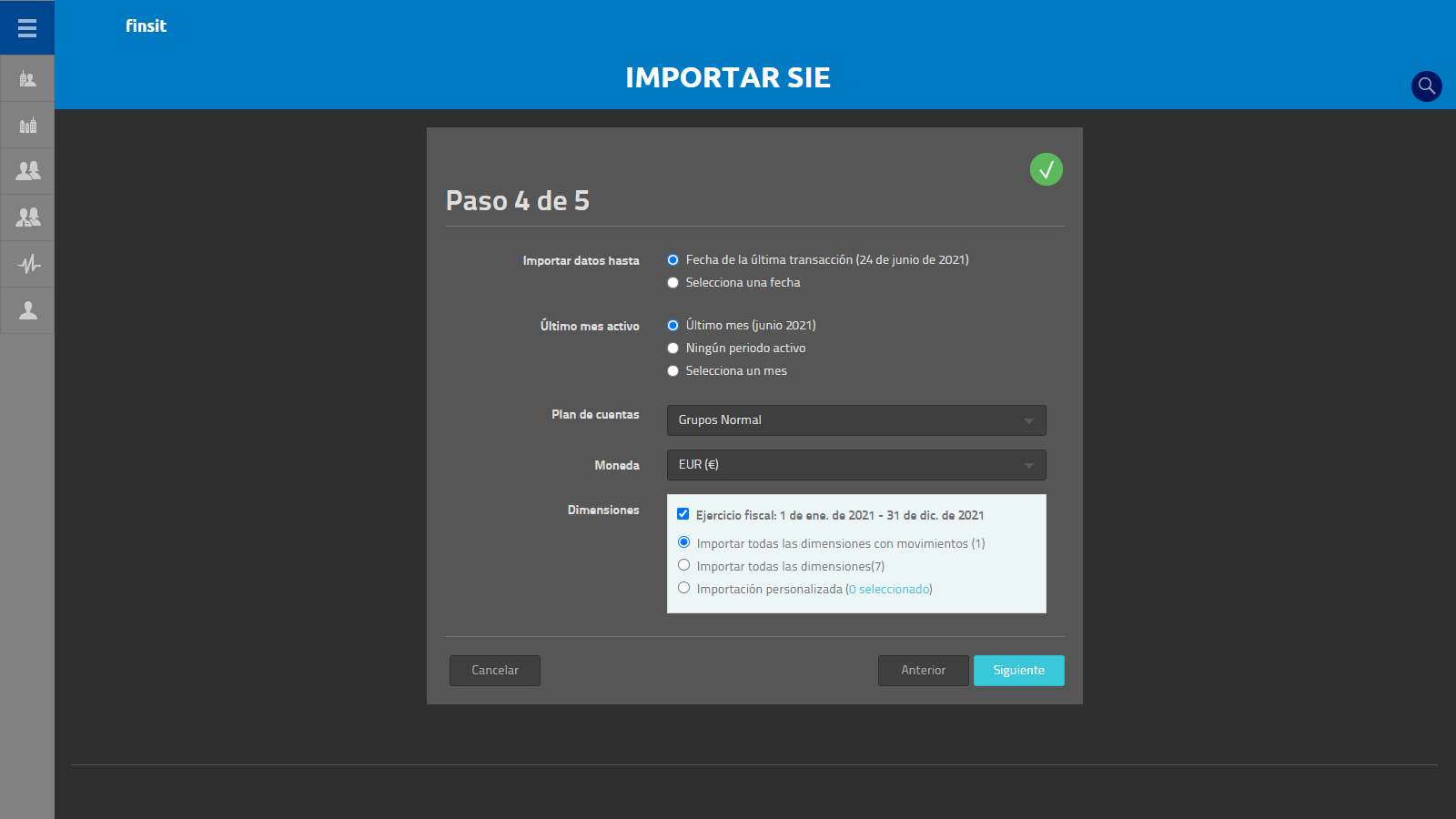Open the '0 seleccionado' link
The width and height of the screenshot is (1456, 819).
(889, 590)
